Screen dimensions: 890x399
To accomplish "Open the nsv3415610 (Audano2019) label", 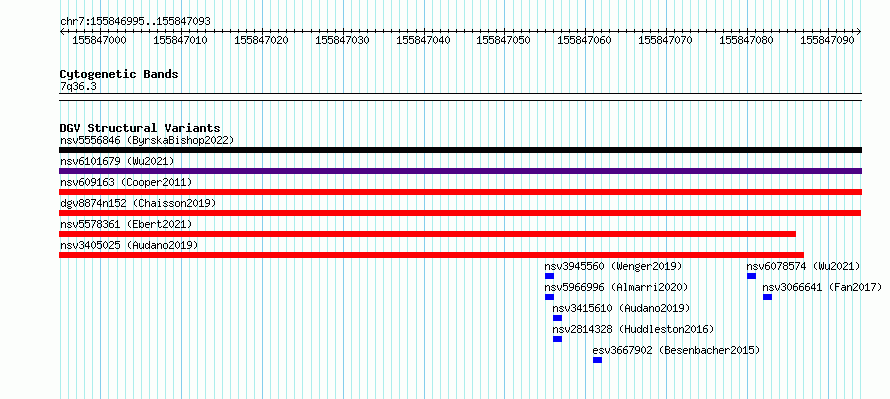I will (622, 308).
